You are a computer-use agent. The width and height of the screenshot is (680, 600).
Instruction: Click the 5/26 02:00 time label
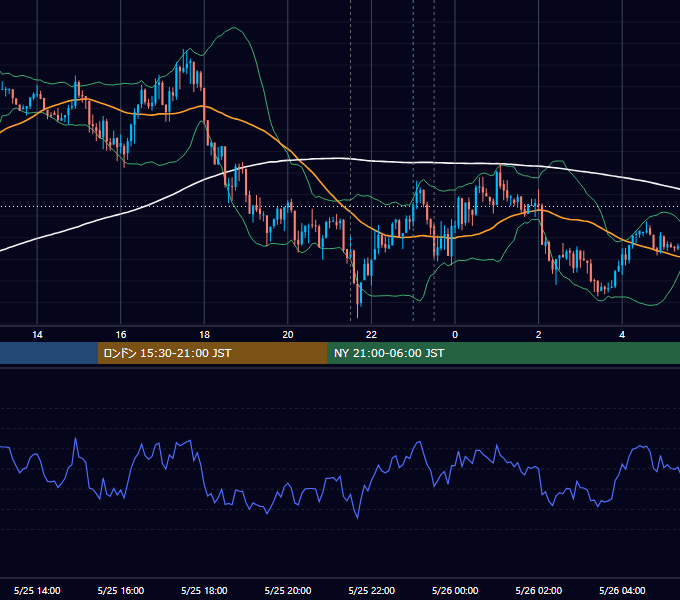[x=539, y=590]
